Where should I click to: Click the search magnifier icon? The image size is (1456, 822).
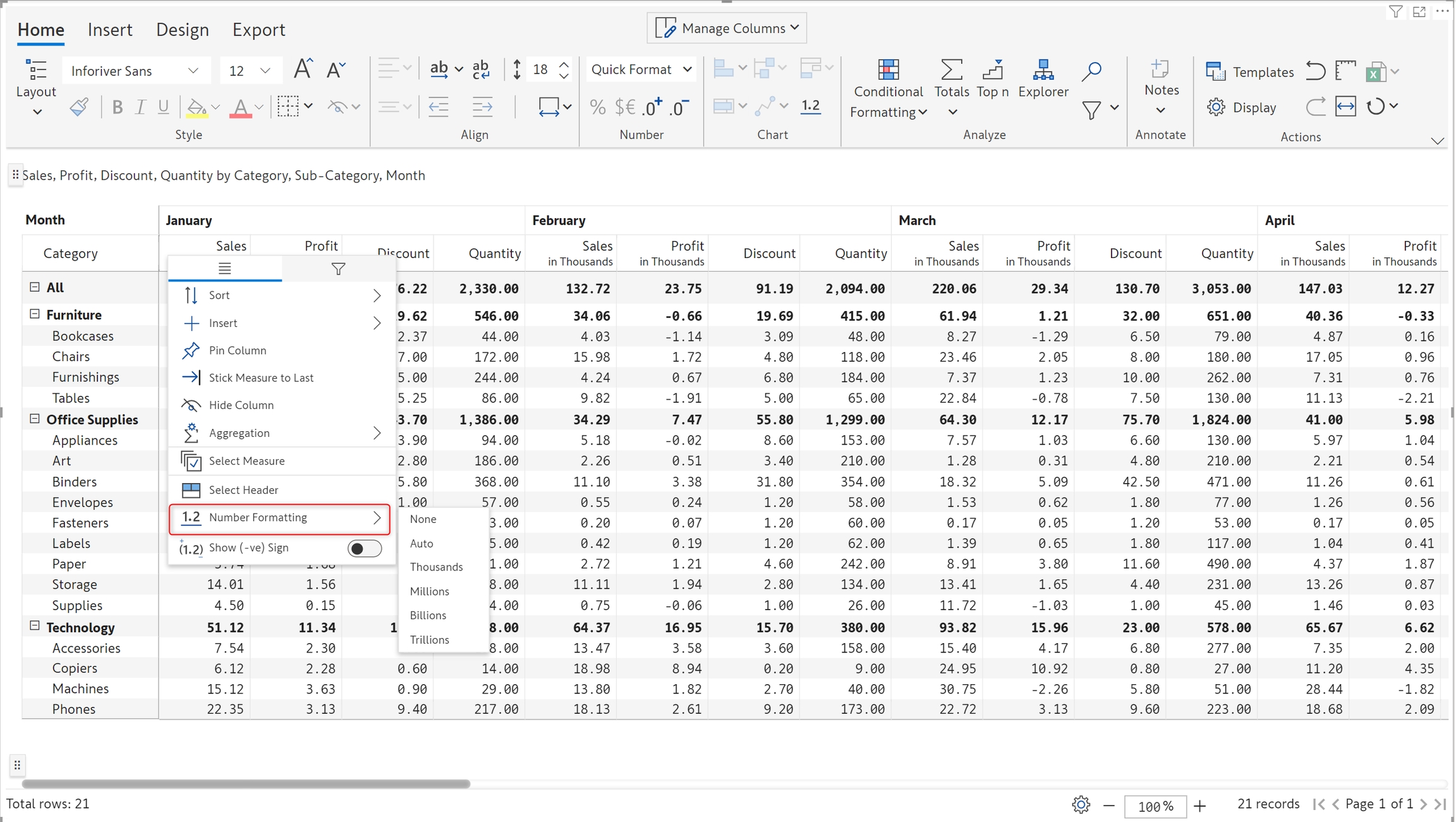click(1091, 70)
